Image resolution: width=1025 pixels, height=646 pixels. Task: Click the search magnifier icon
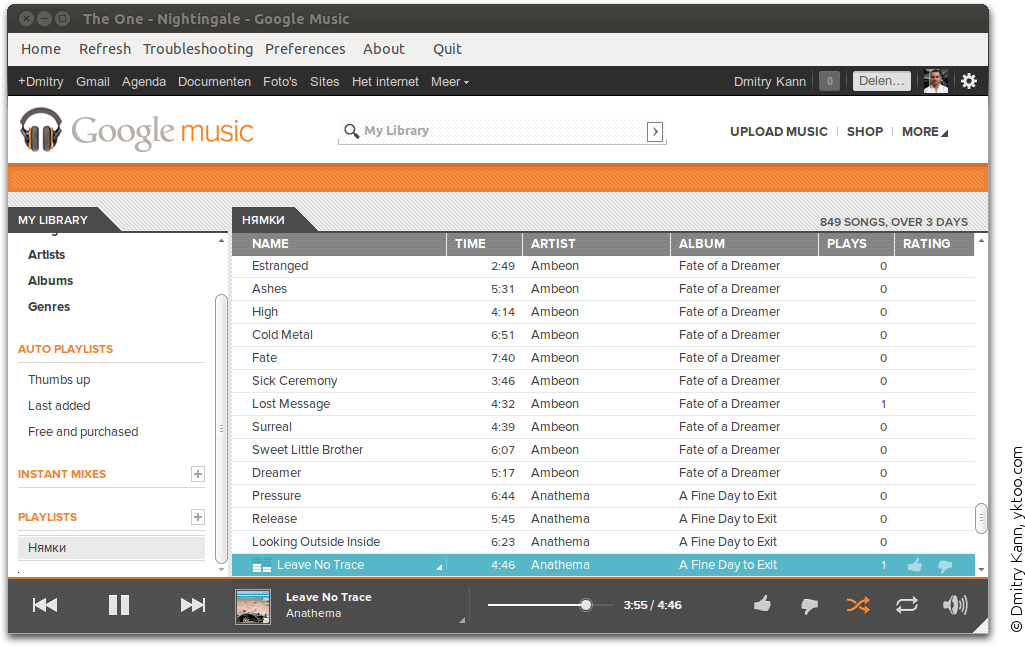(352, 131)
